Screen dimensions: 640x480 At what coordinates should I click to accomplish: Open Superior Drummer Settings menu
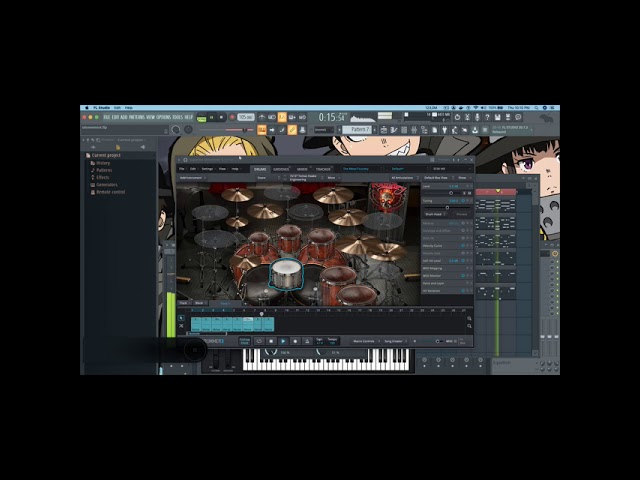coord(207,169)
